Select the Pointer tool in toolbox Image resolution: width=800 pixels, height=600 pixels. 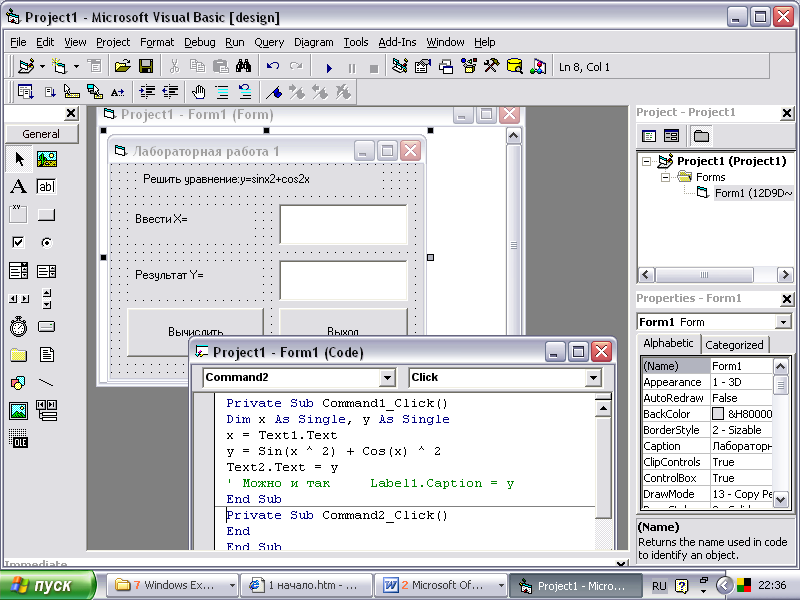19,159
